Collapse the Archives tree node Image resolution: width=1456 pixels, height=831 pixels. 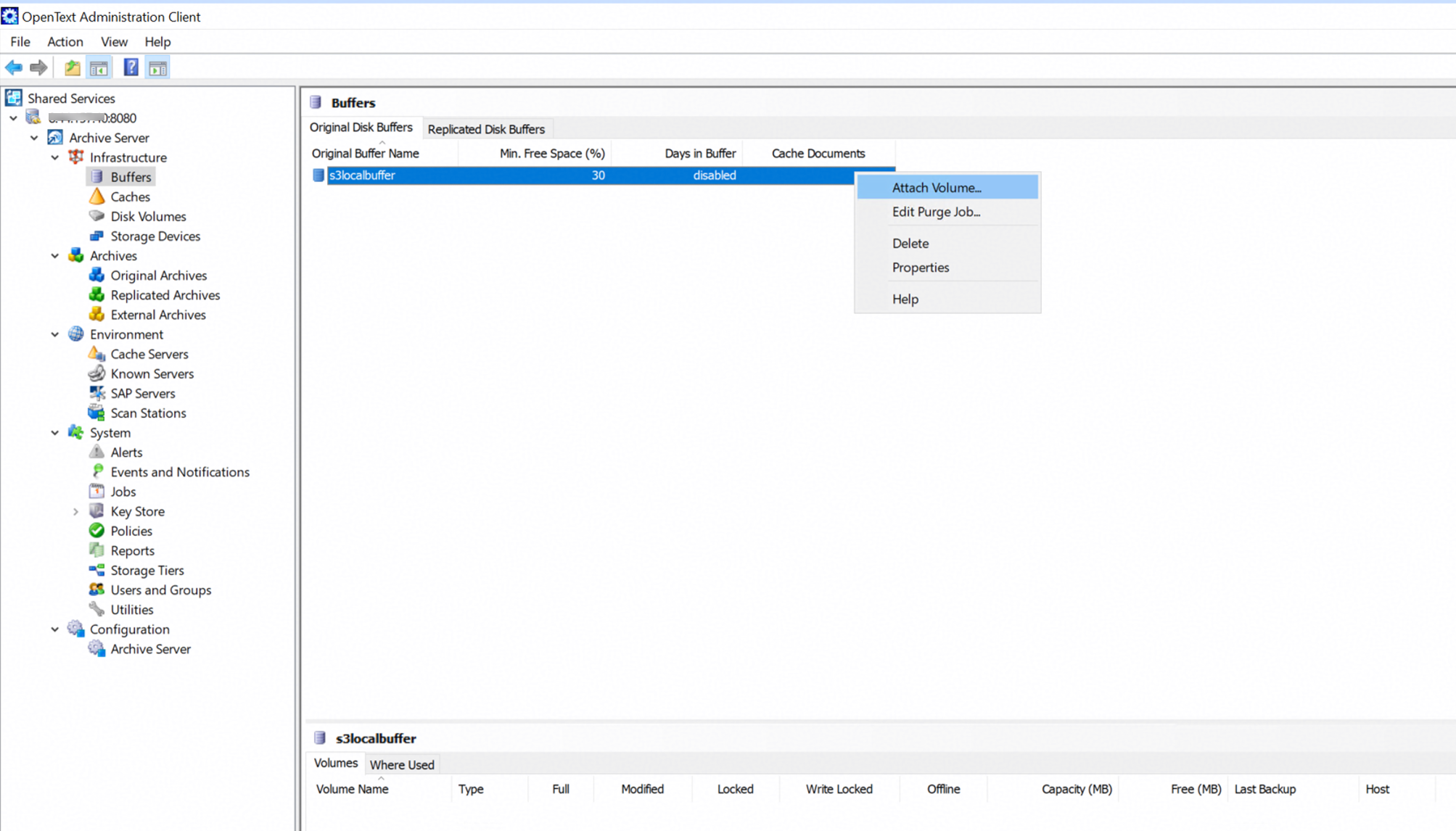[x=55, y=256]
